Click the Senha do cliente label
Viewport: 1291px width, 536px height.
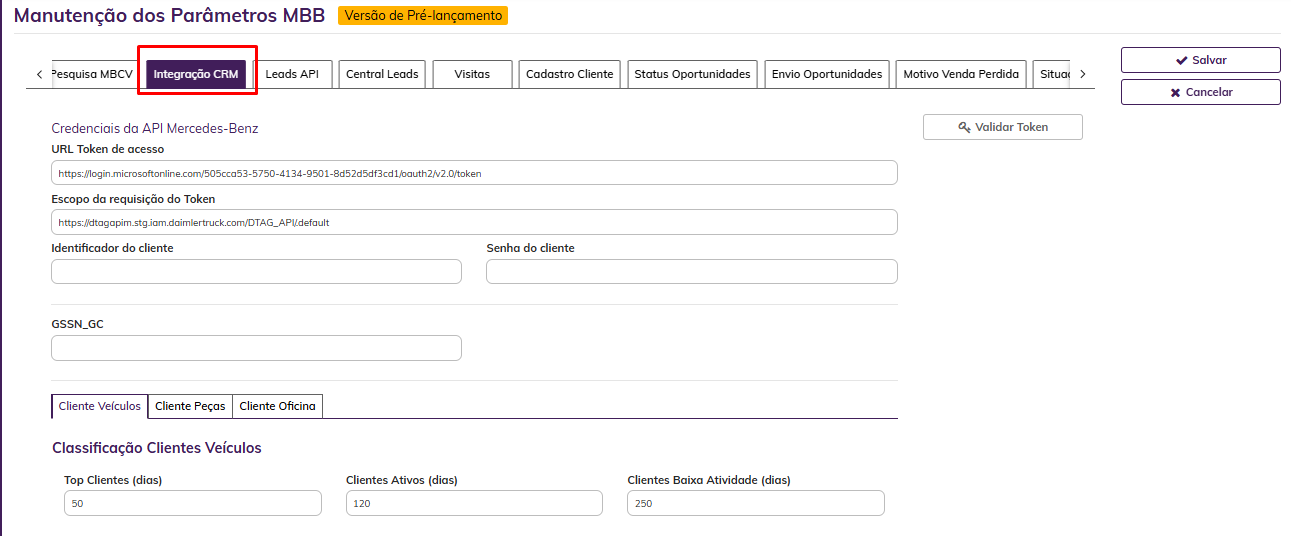pos(530,248)
